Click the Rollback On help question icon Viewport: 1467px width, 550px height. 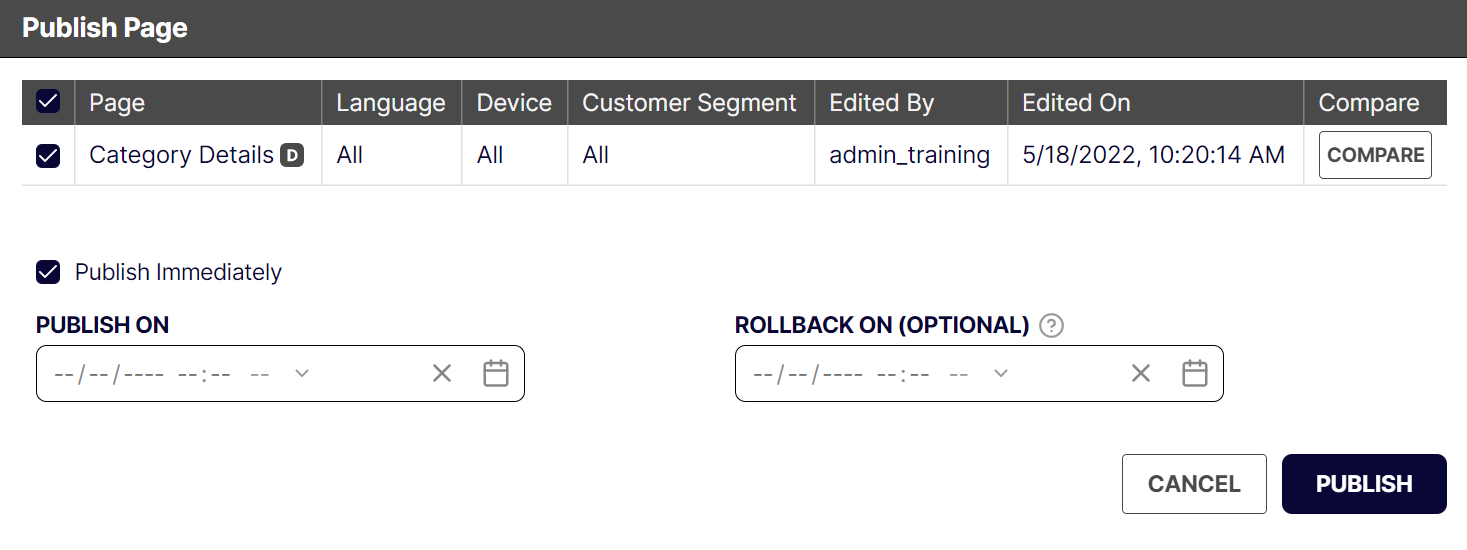pyautogui.click(x=1051, y=325)
